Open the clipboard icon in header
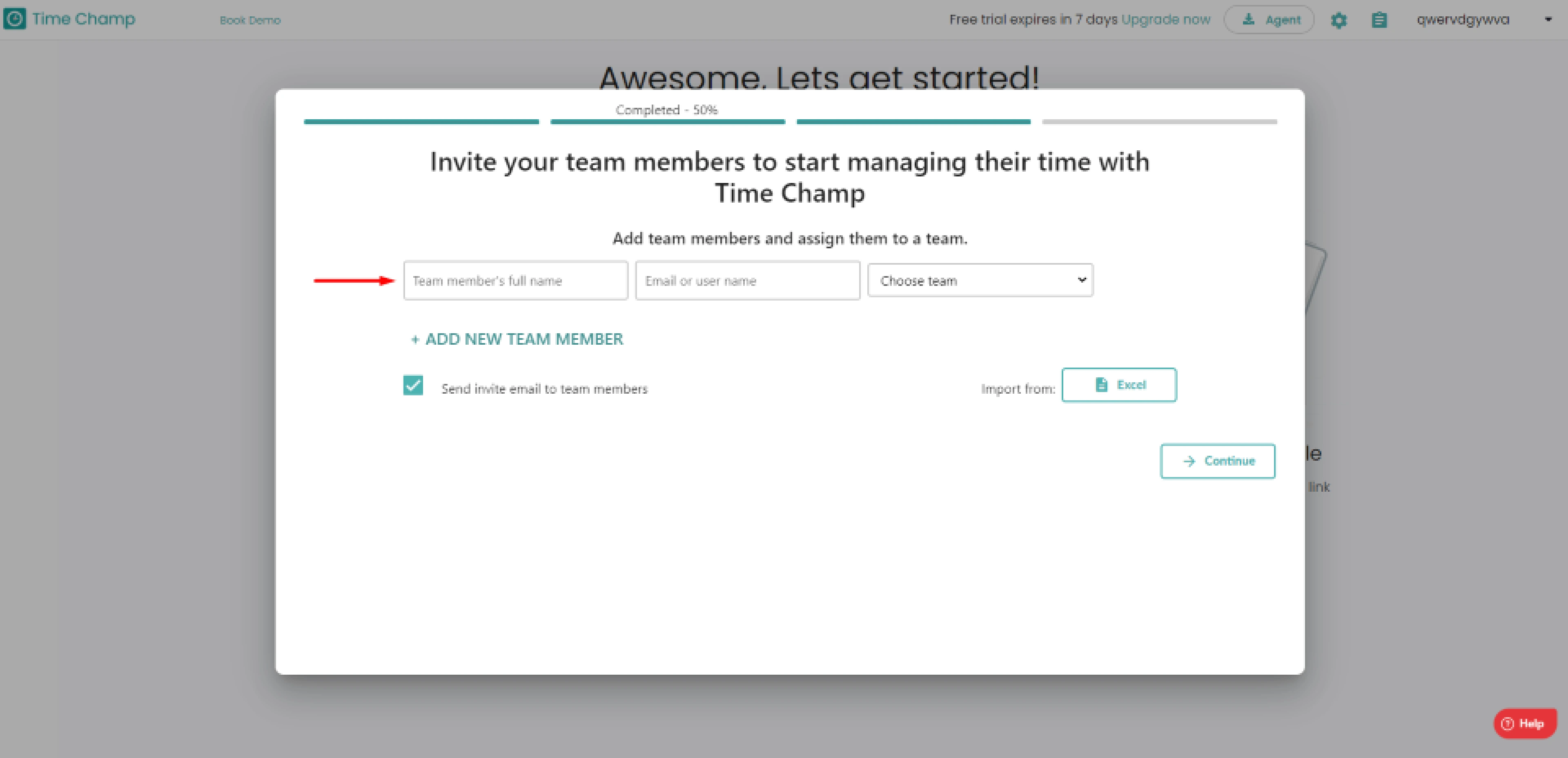This screenshot has height=758, width=1568. tap(1379, 20)
